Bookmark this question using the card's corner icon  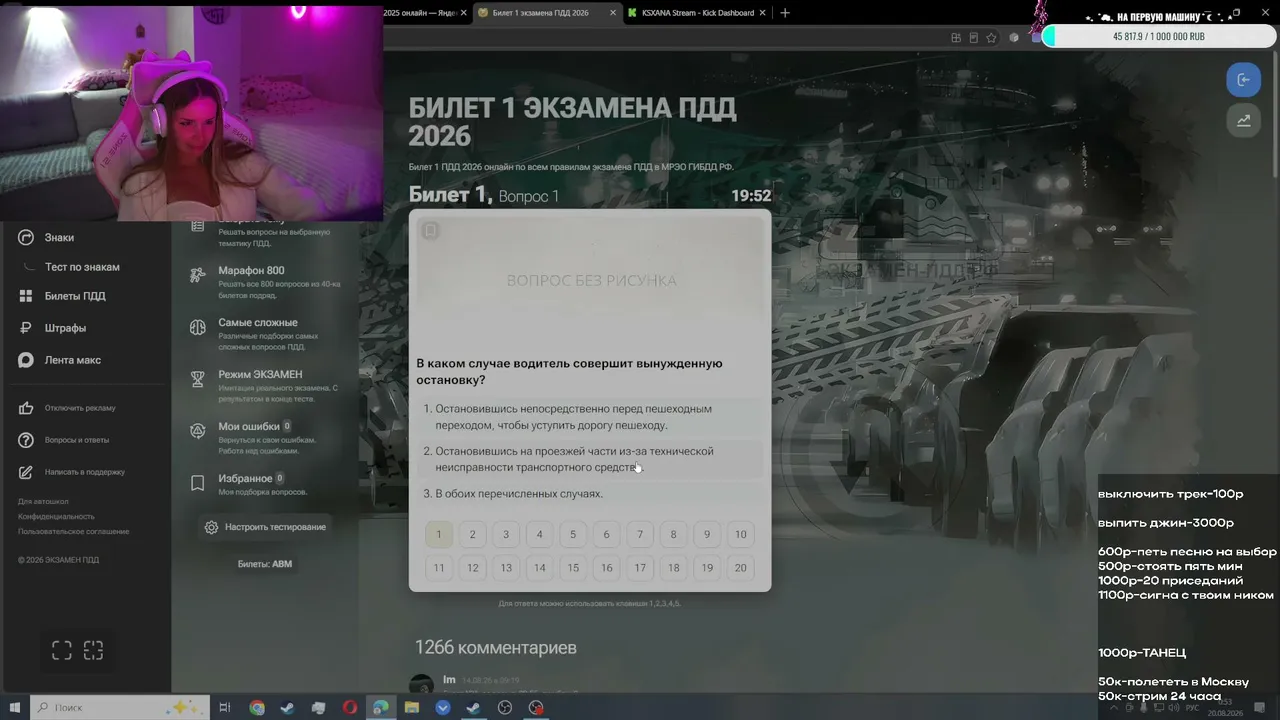(x=430, y=231)
